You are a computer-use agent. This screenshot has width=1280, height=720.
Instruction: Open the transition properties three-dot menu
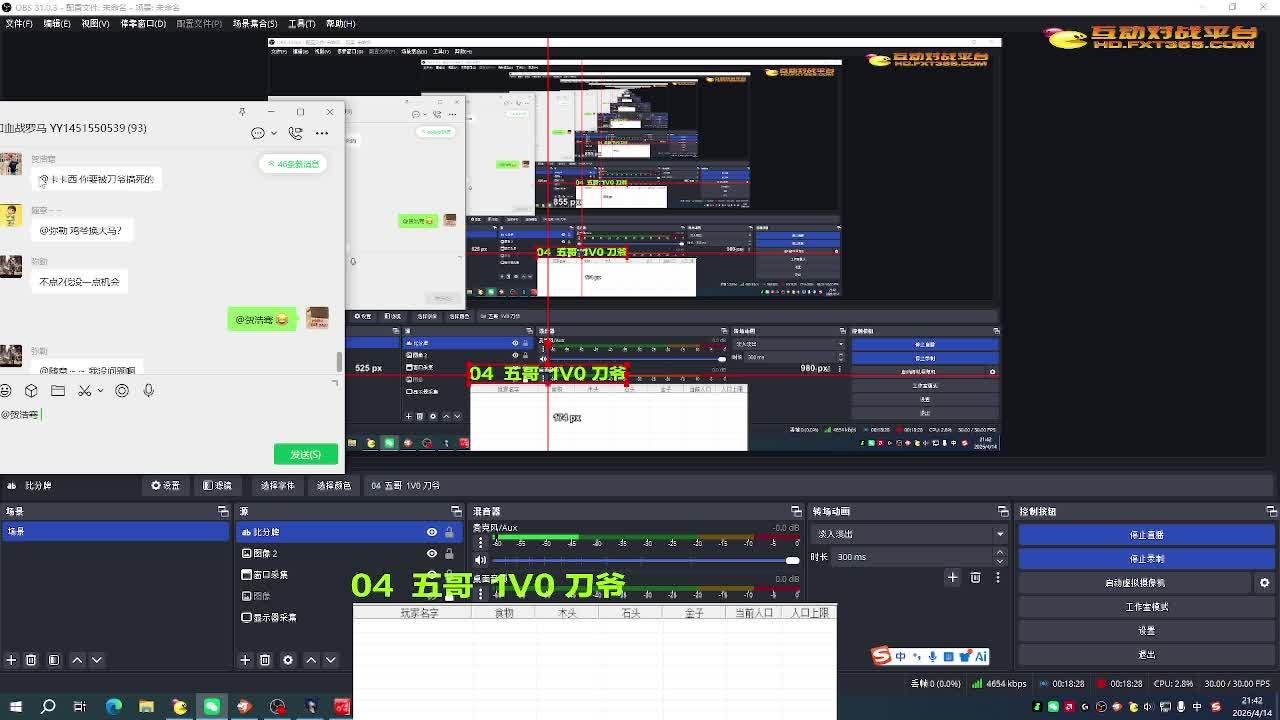click(997, 577)
